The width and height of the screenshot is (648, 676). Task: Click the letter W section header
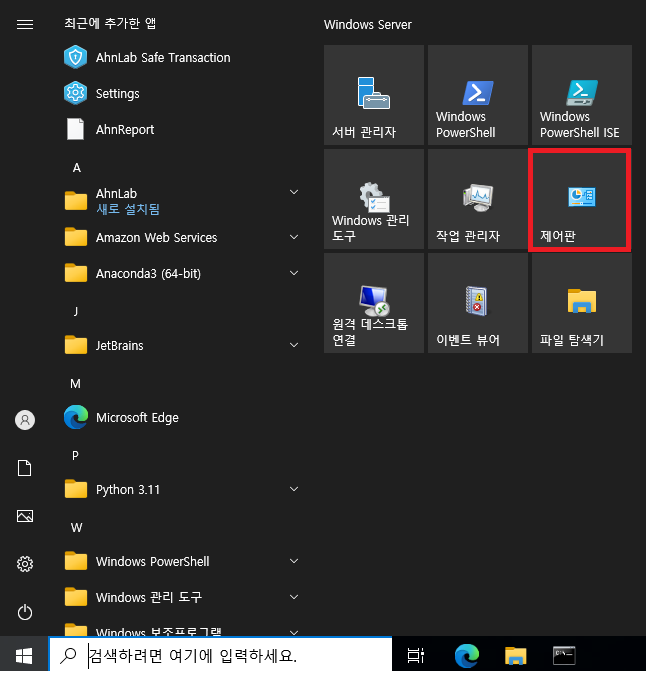click(x=76, y=528)
